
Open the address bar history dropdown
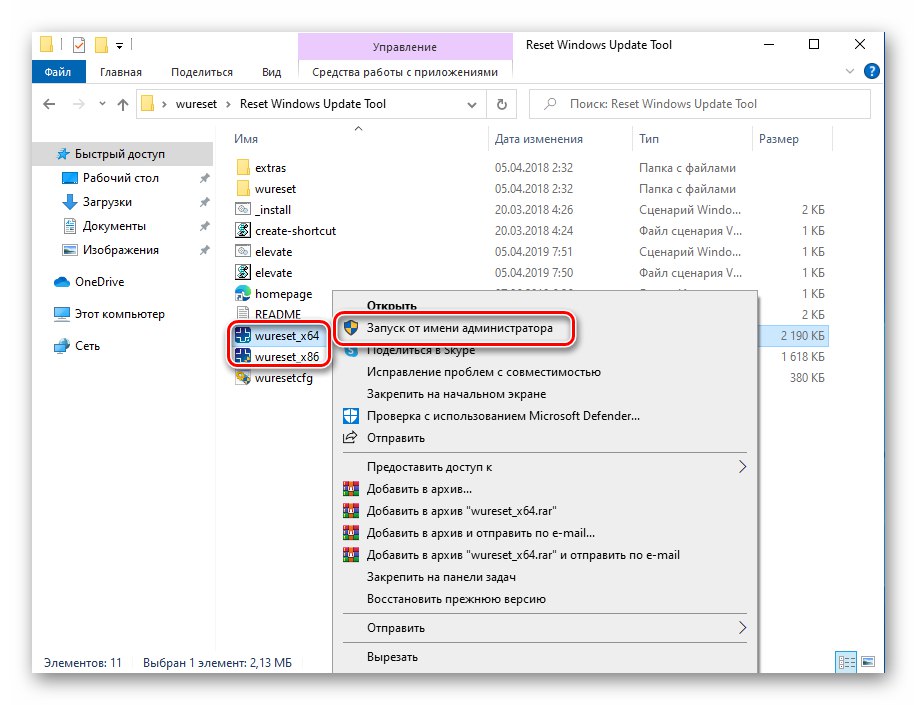[471, 105]
